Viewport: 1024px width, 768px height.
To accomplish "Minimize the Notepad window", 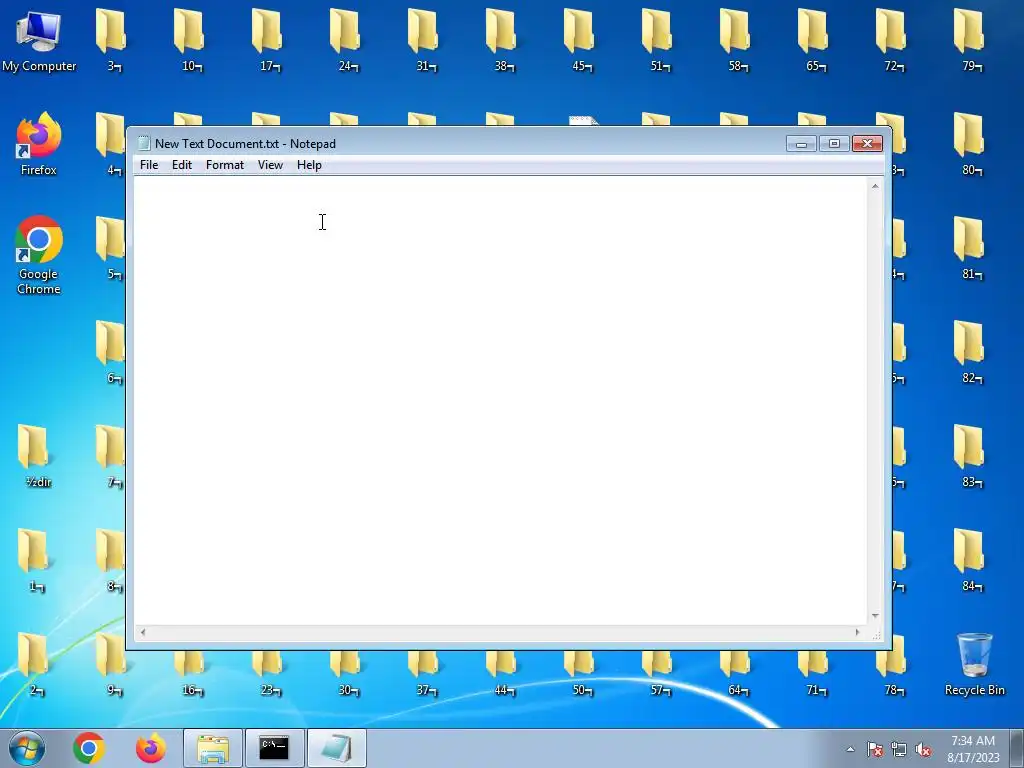I will point(801,144).
